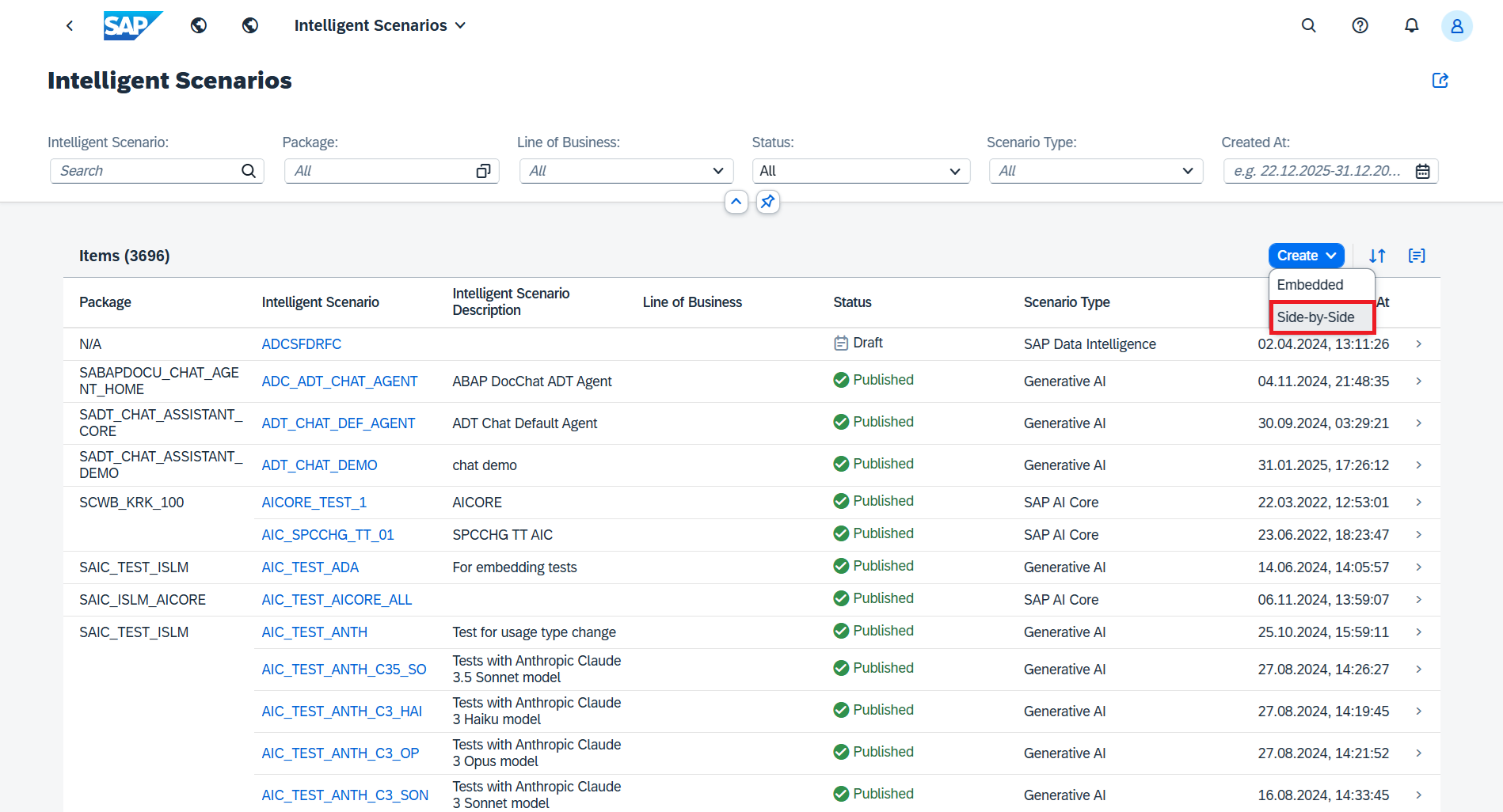The image size is (1503, 812).
Task: Click the back navigation arrow
Action: click(x=70, y=25)
